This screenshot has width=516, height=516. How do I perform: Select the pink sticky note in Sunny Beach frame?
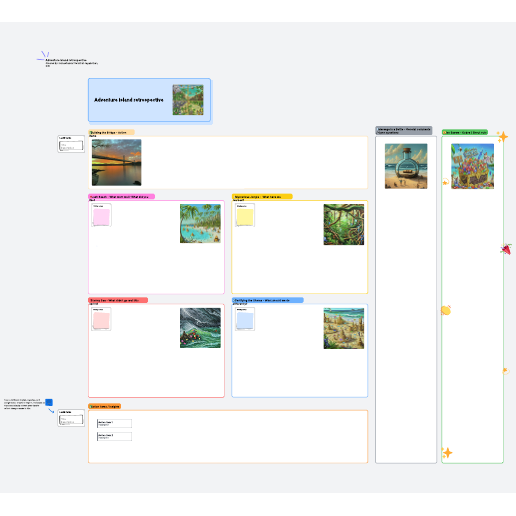tap(101, 217)
